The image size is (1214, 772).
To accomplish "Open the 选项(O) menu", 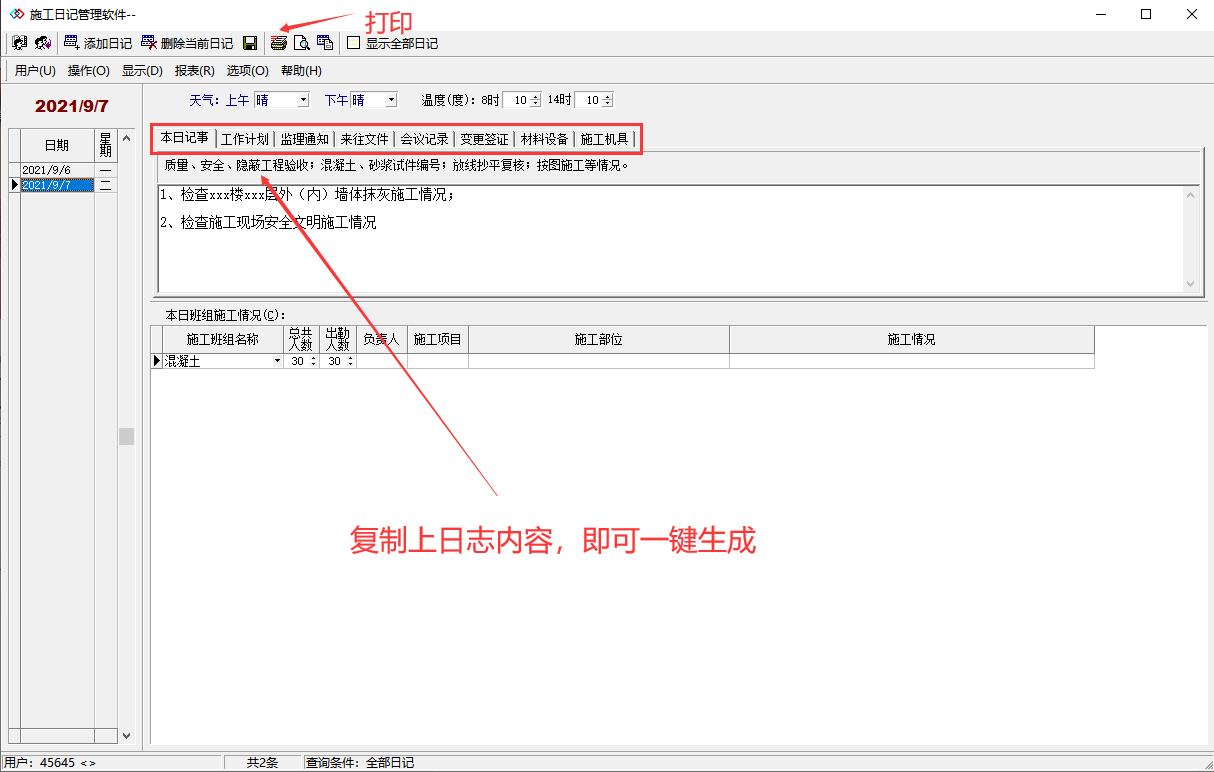I will click(x=247, y=71).
